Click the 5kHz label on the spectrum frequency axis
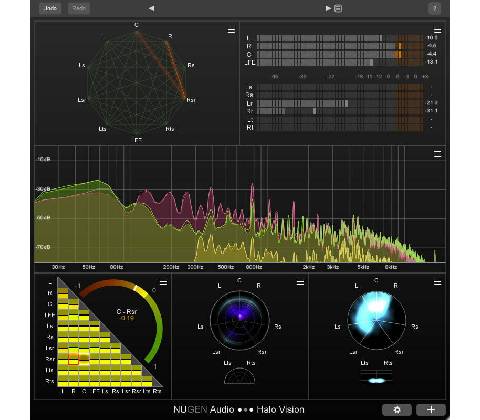Image resolution: width=480 pixels, height=420 pixels. coord(363,267)
